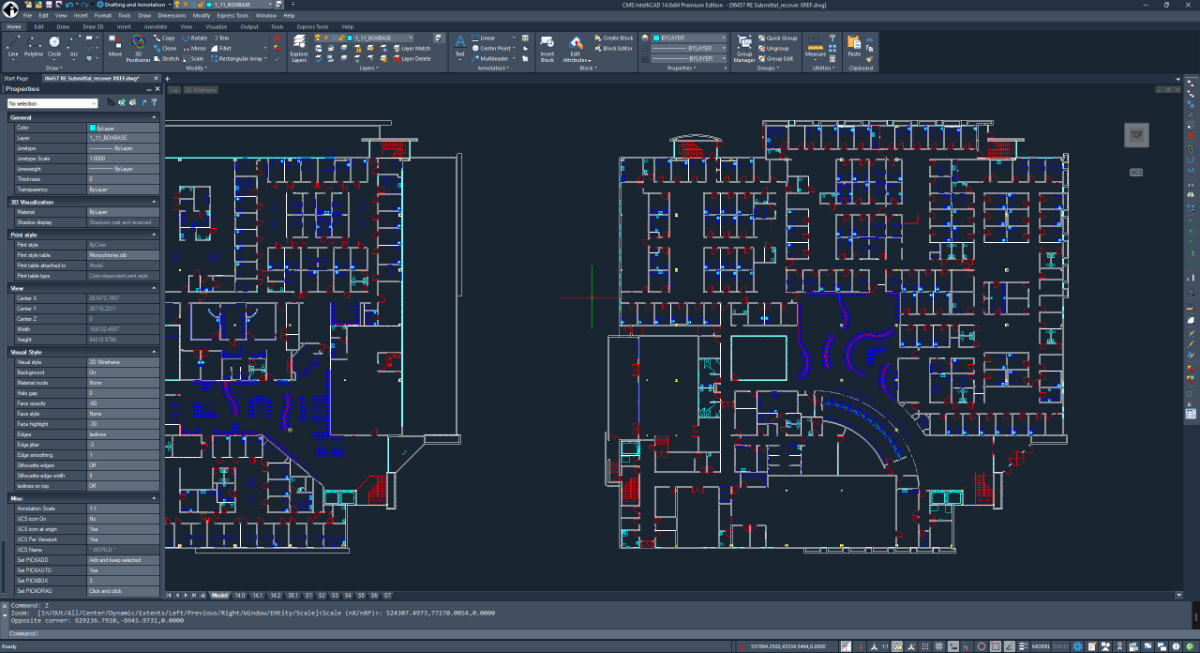Click the Quick Group button
The width and height of the screenshot is (1200, 653).
pyautogui.click(x=778, y=37)
